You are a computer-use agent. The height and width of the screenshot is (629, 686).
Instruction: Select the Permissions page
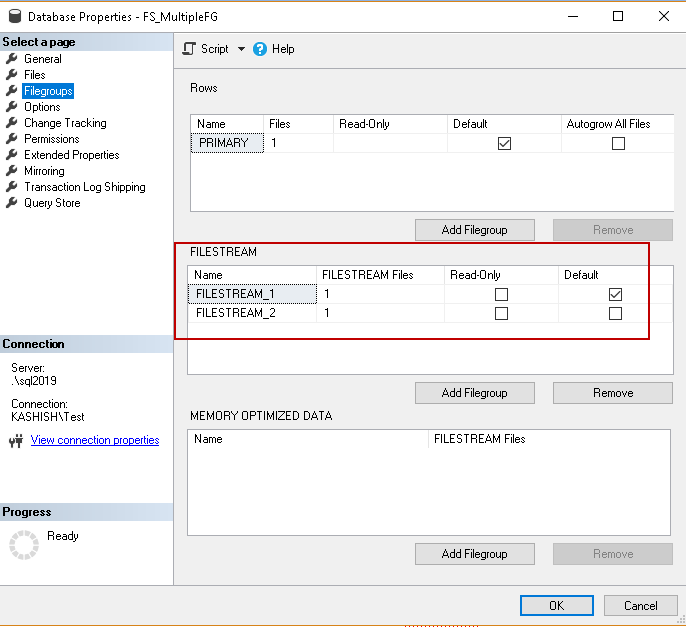pyautogui.click(x=52, y=139)
